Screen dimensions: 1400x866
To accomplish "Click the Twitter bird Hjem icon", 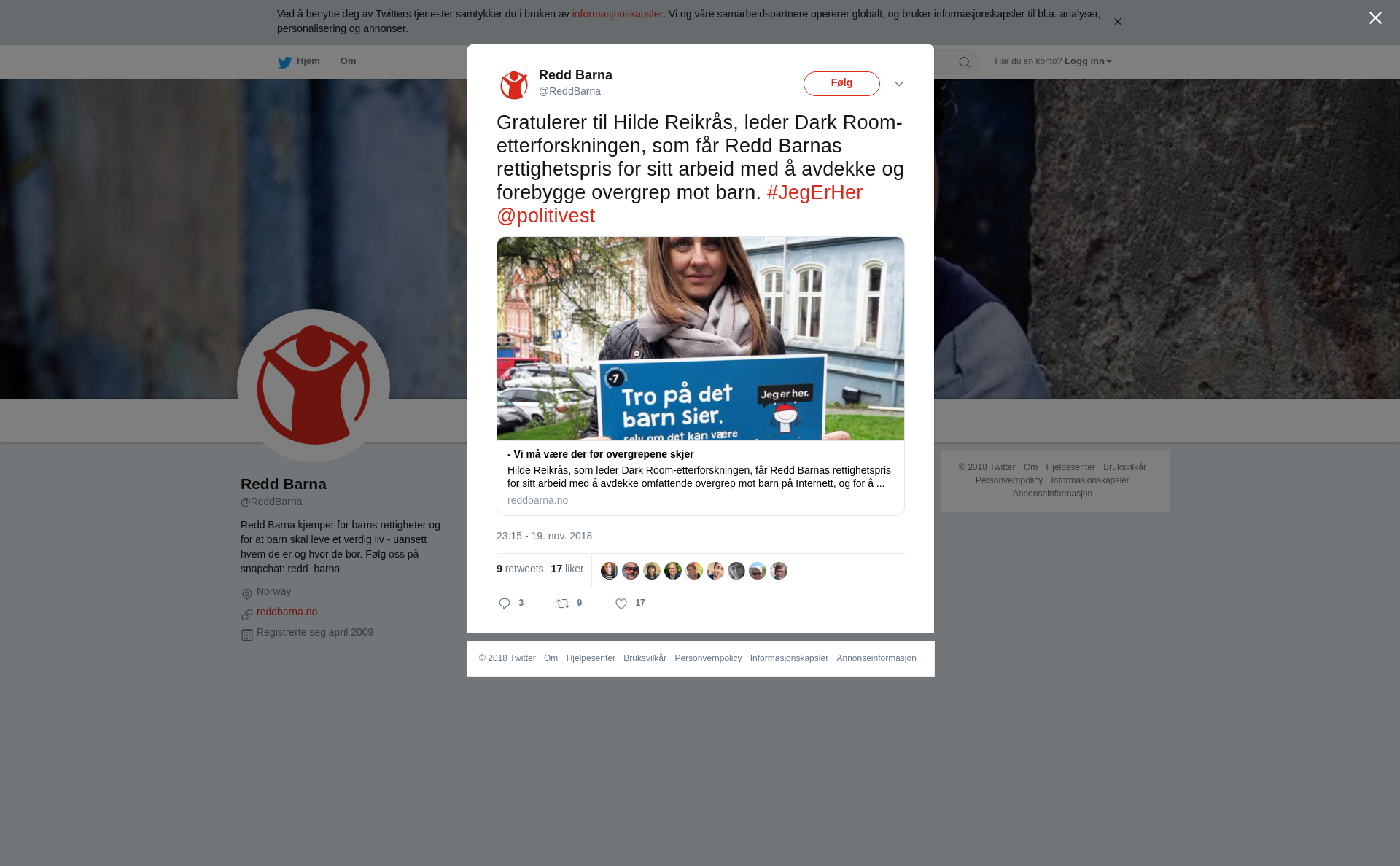I will click(284, 62).
